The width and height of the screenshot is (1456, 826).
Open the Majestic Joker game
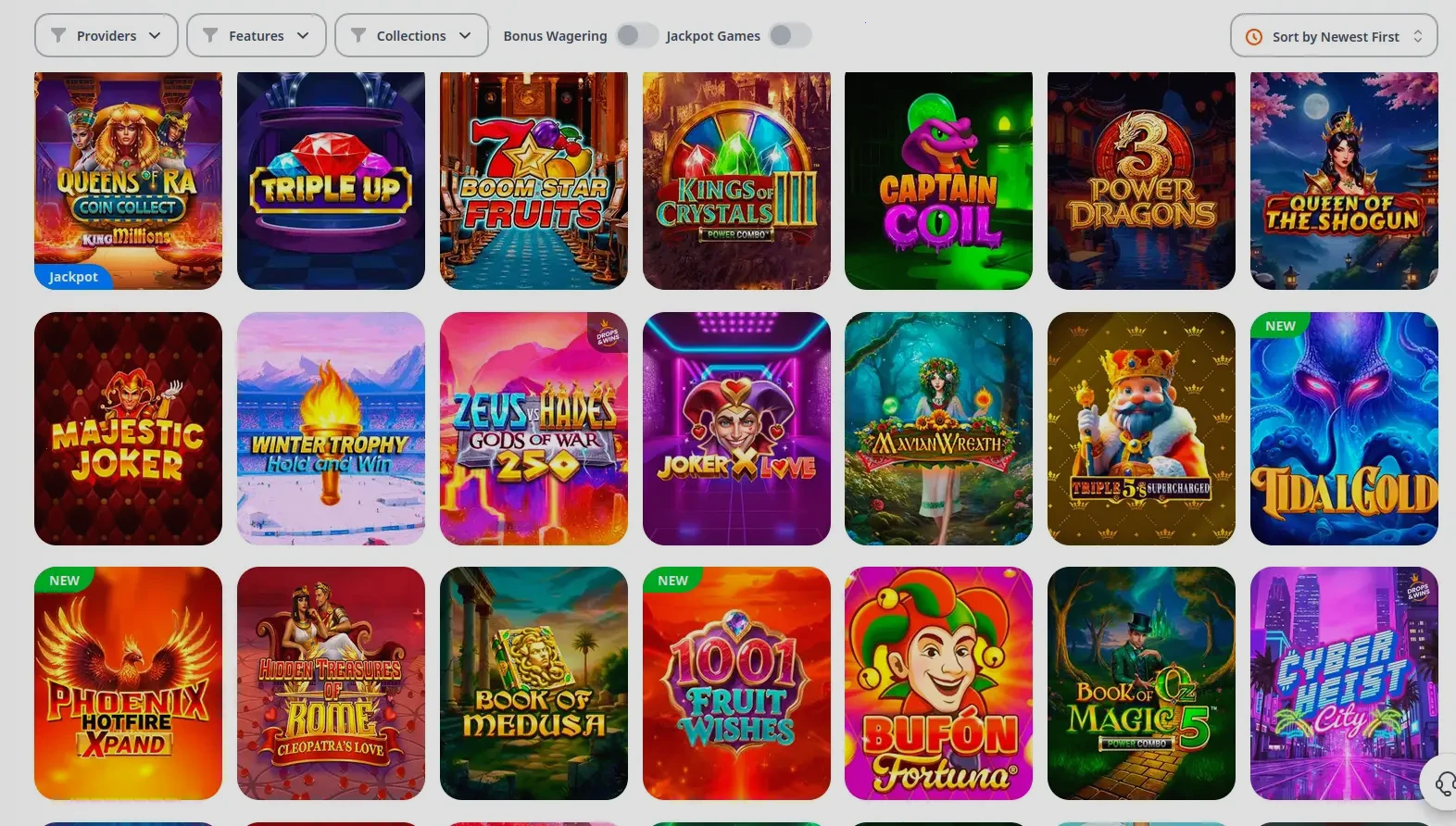128,429
